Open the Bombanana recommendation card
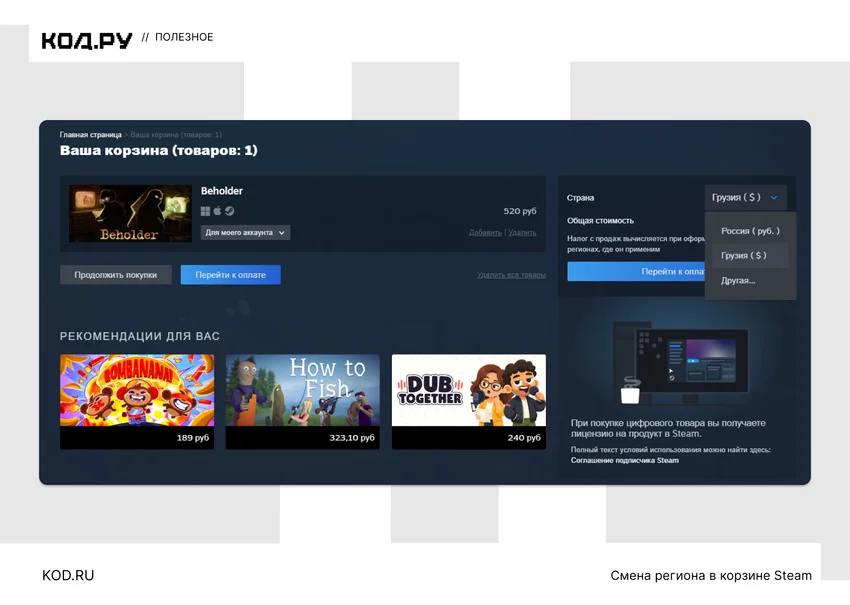 pos(137,402)
